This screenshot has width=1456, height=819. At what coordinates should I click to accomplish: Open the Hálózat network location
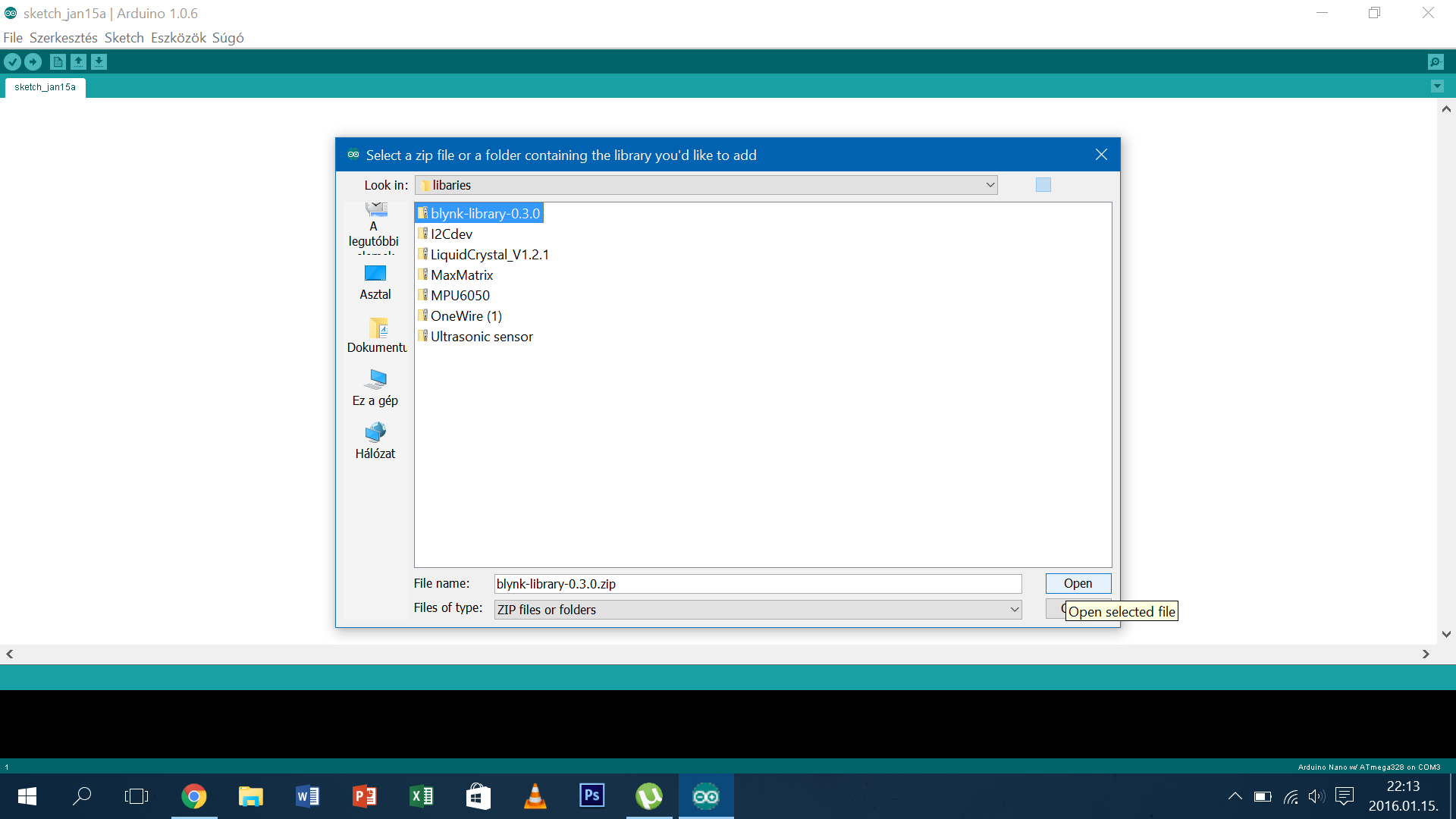[375, 441]
